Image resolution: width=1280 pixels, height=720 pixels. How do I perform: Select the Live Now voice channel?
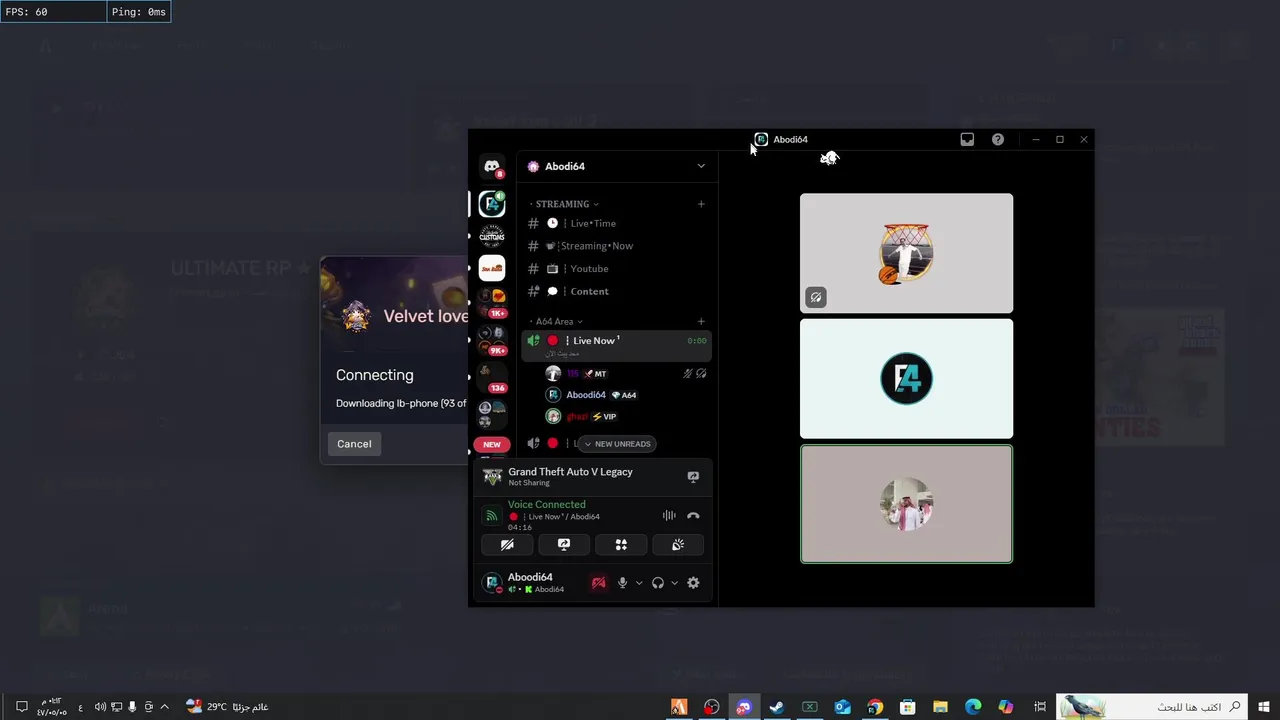click(616, 345)
